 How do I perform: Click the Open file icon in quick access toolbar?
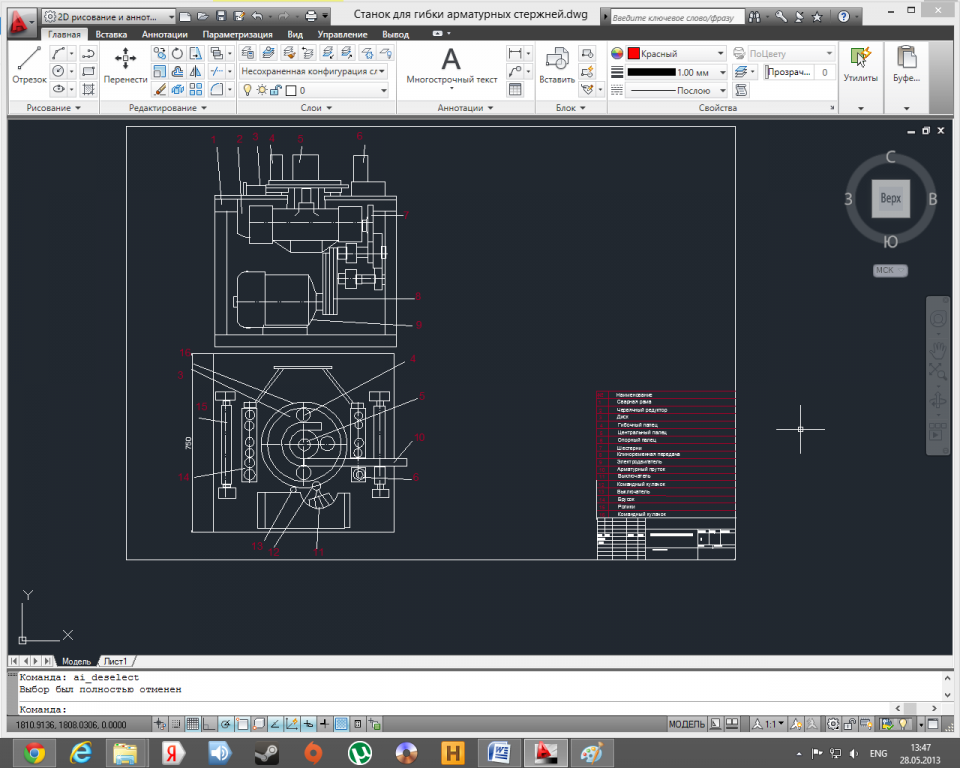click(x=203, y=17)
